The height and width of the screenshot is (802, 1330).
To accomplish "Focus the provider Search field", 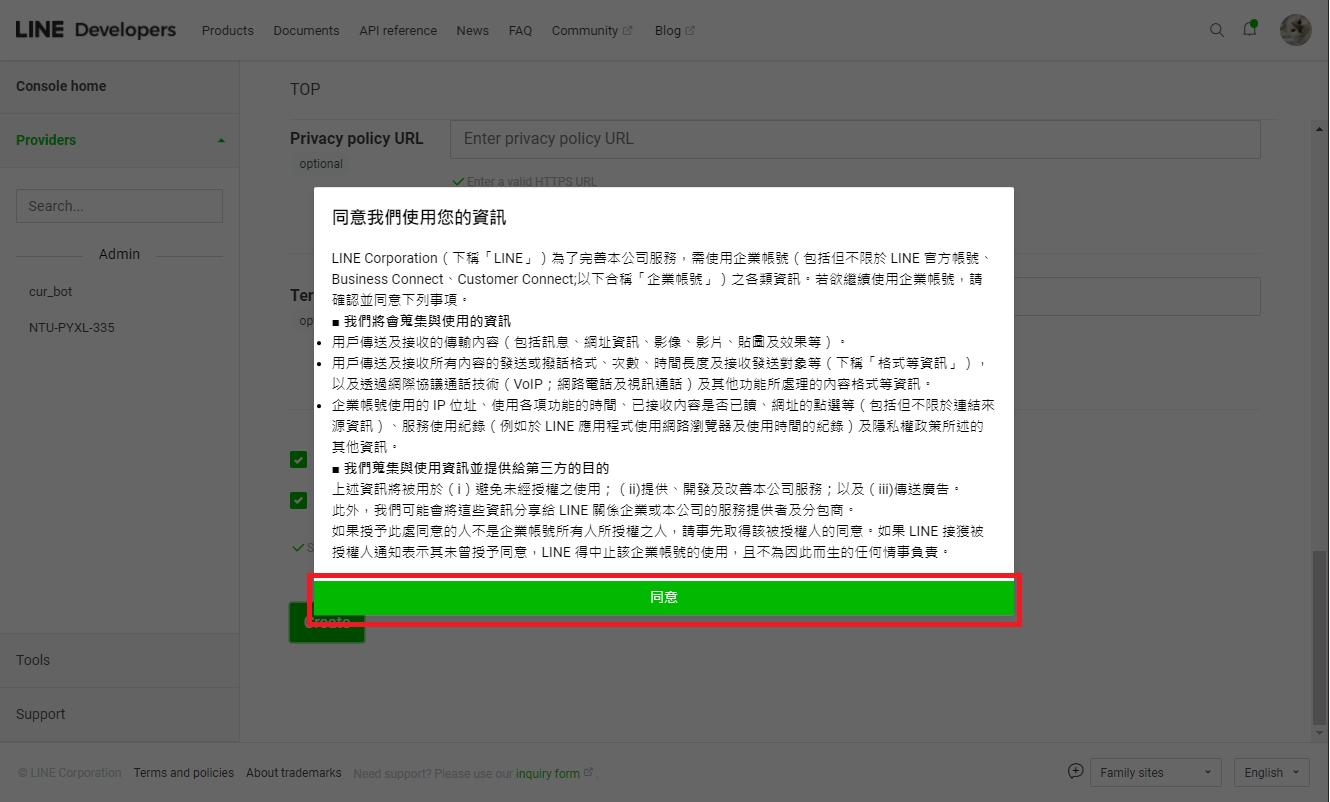I will pyautogui.click(x=119, y=206).
